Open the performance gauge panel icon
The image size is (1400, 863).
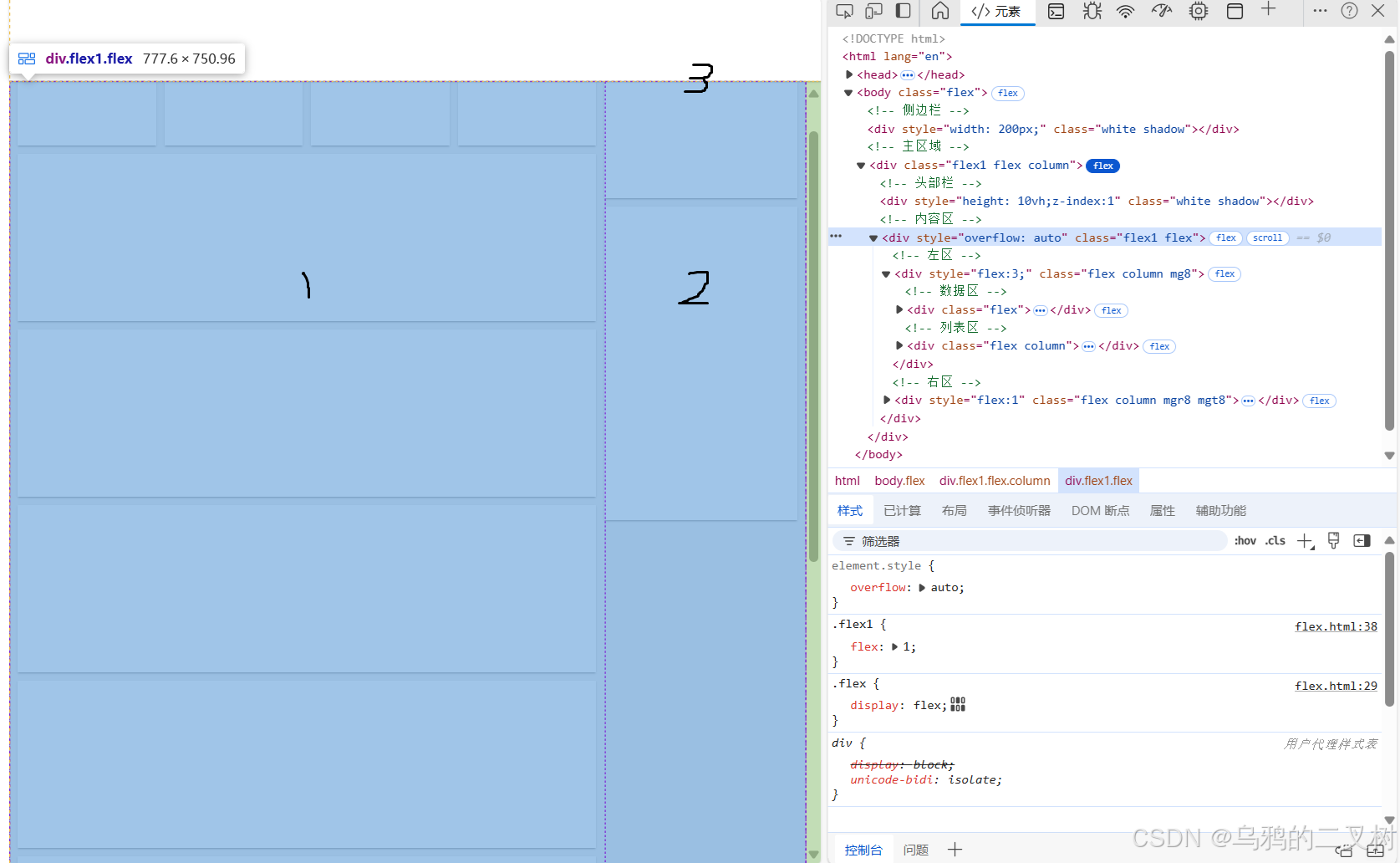[x=1161, y=12]
